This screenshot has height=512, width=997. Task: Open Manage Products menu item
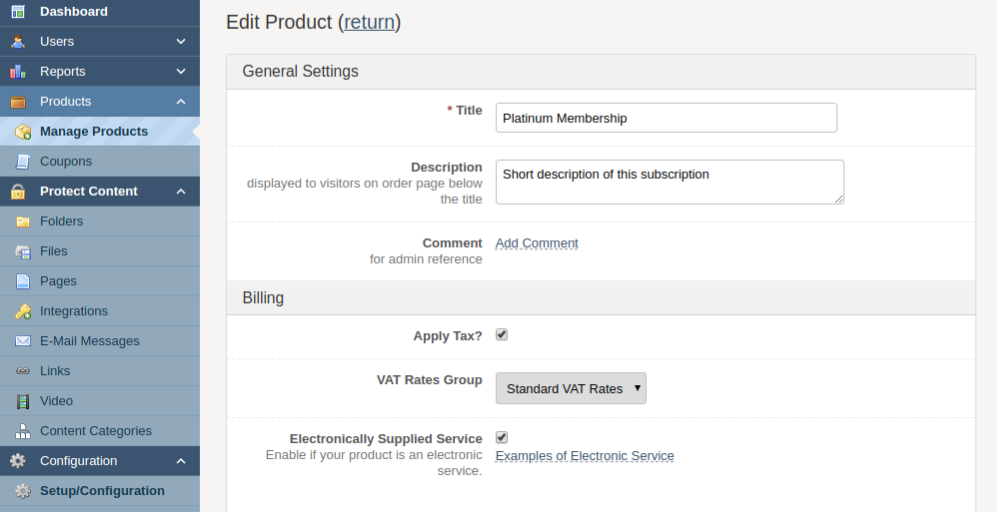[x=93, y=131]
